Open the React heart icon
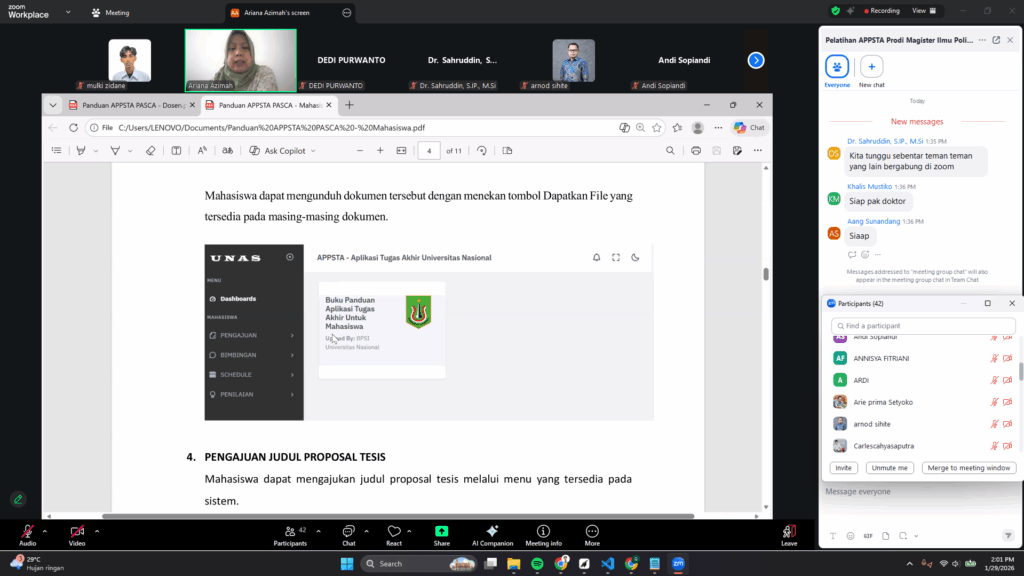This screenshot has height=576, width=1024. [x=394, y=531]
